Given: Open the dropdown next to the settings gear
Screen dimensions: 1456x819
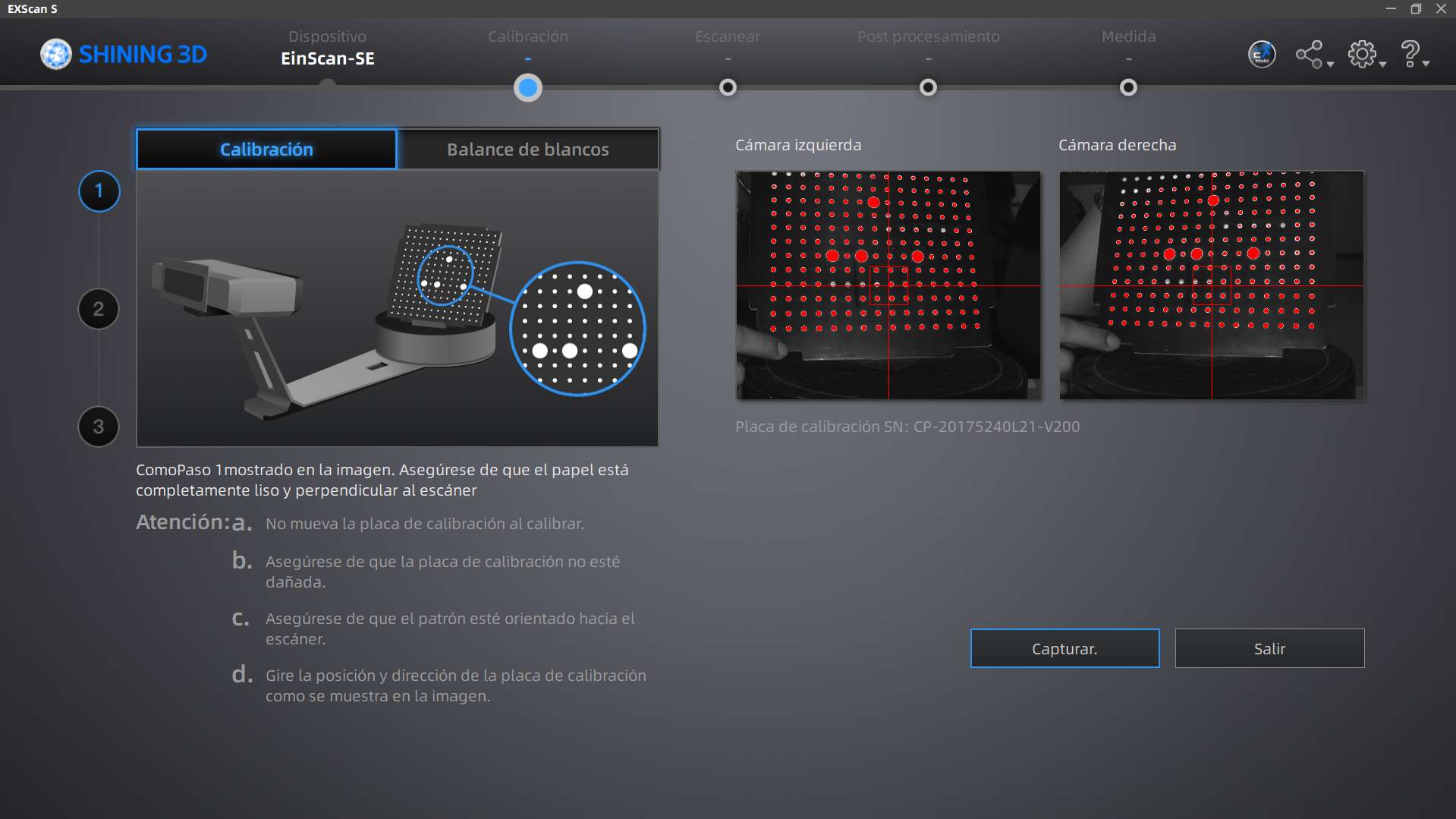Looking at the screenshot, I should pos(1382,64).
